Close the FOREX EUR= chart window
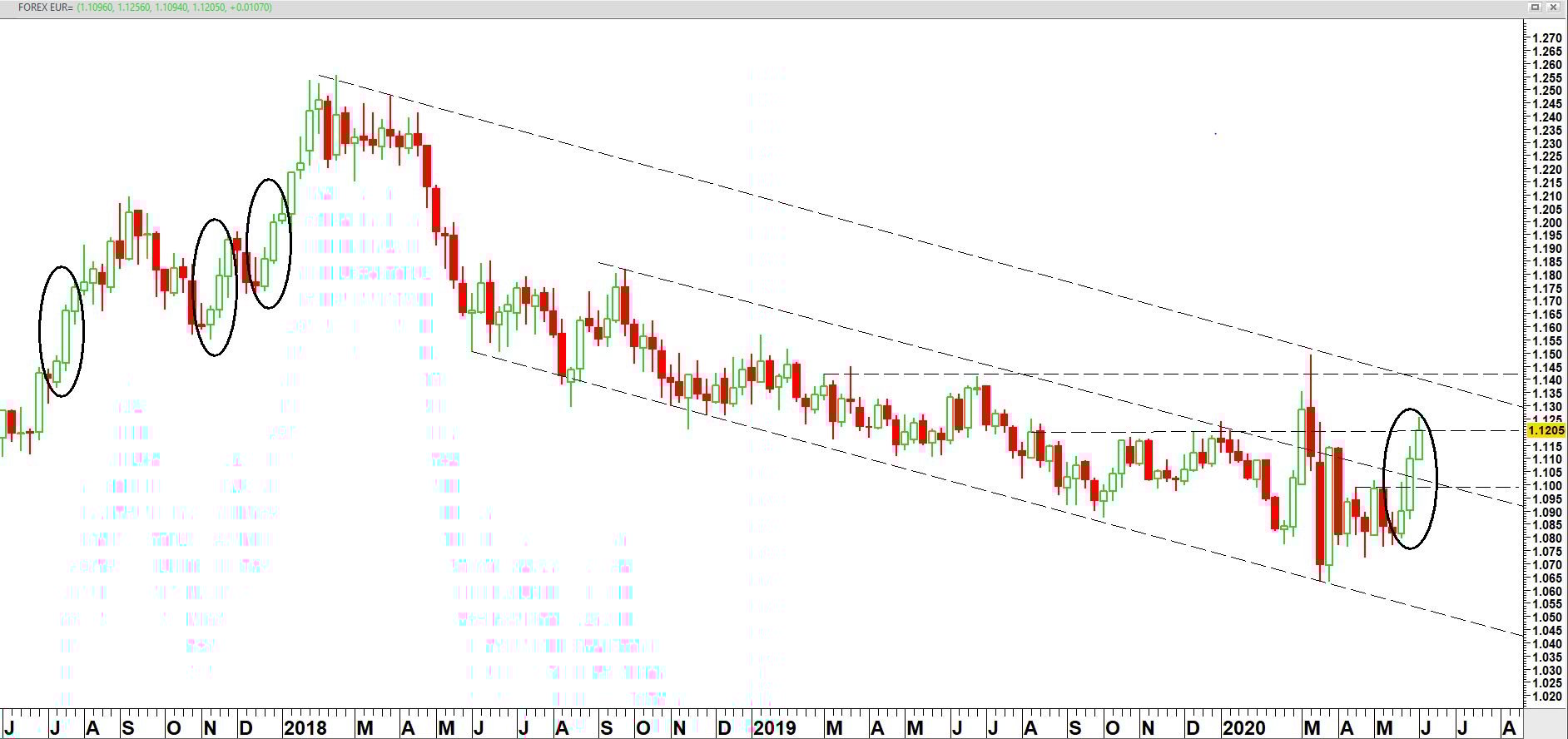Screen dimensions: 1568x739 click(1553, 7)
